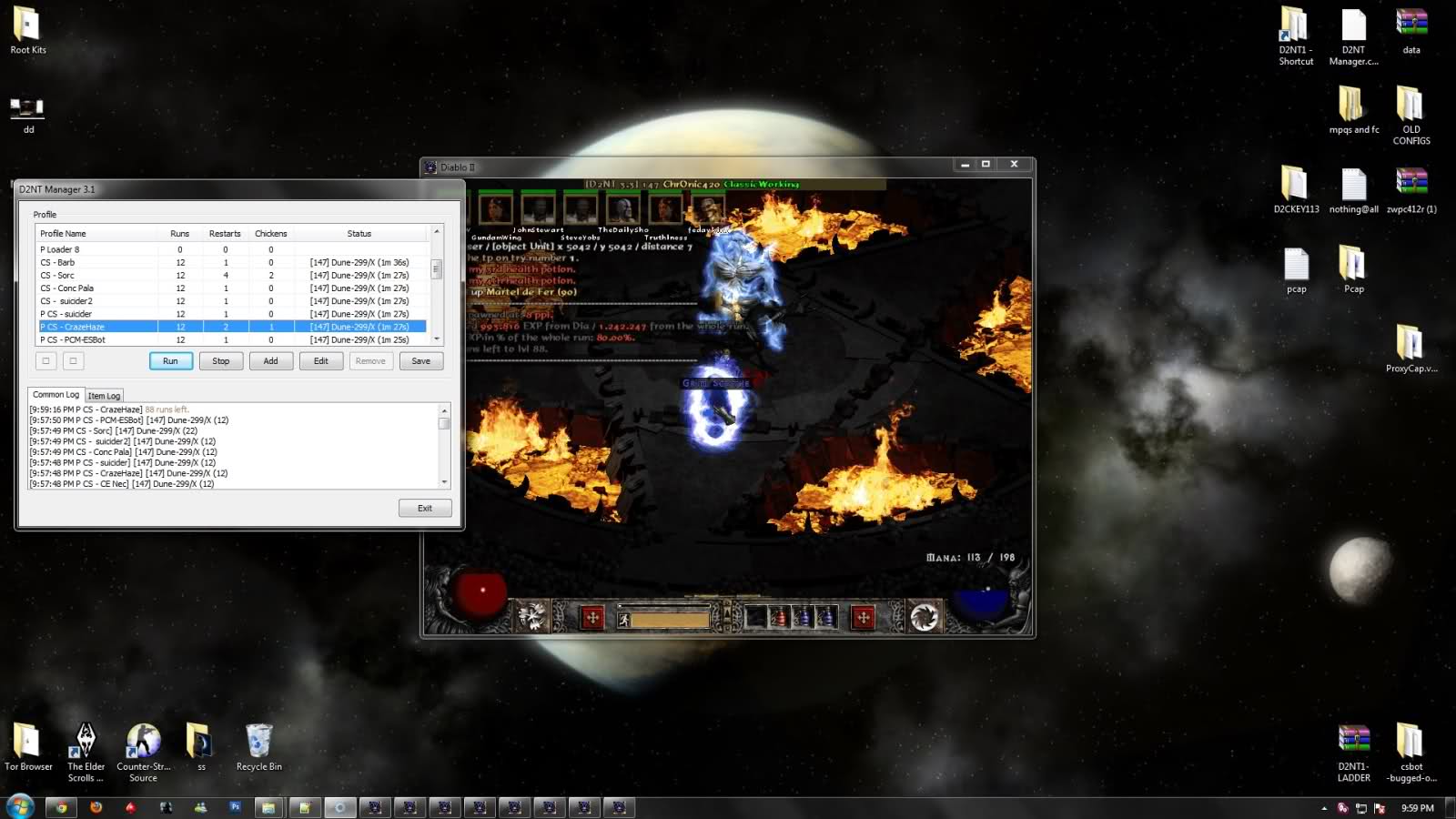The height and width of the screenshot is (819, 1456).
Task: Click the stamina bar in Diablo II
Action: 670,620
